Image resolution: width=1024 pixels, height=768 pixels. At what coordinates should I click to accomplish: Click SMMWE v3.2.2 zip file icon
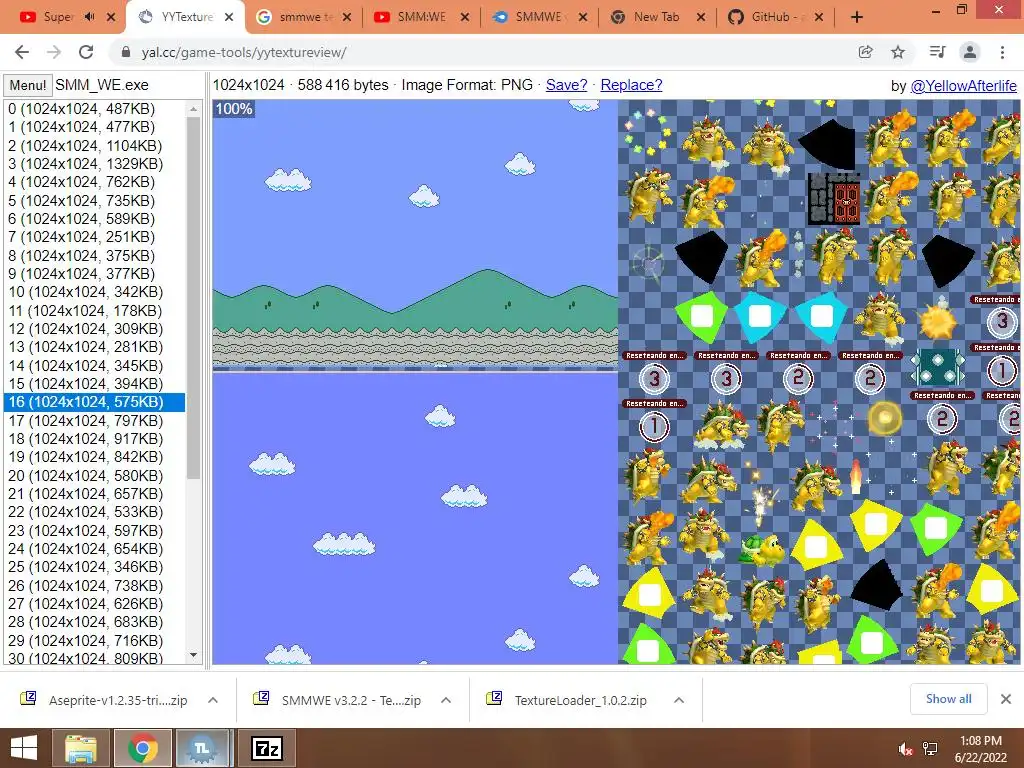tap(261, 699)
